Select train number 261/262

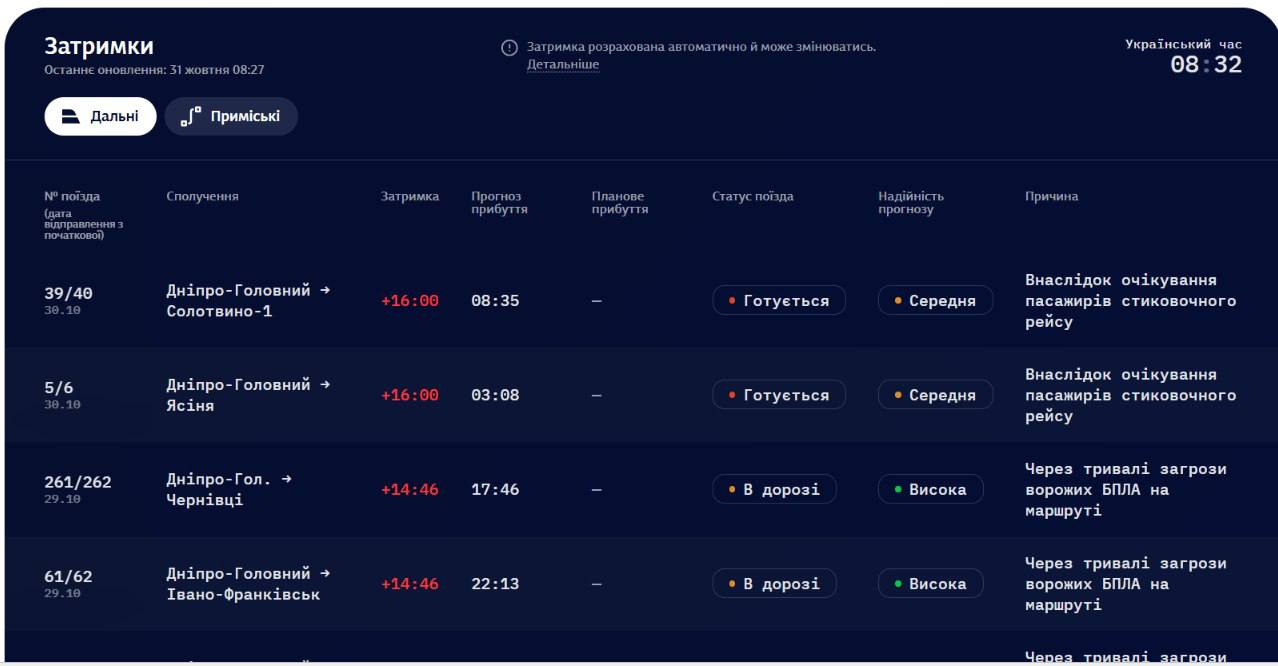[x=78, y=482]
